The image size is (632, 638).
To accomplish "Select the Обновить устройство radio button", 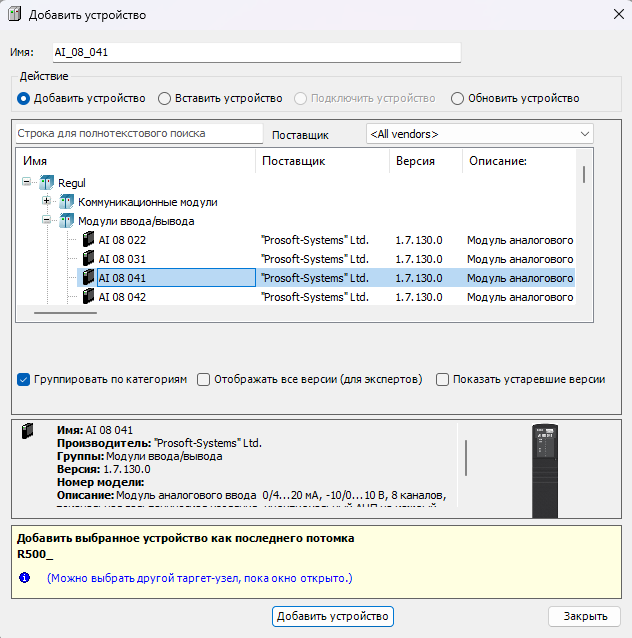I will pos(457,99).
